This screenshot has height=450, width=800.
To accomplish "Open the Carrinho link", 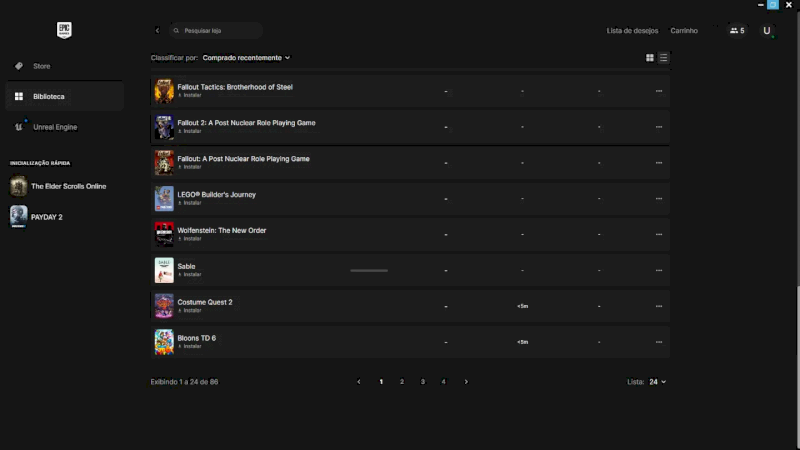I will 684,31.
